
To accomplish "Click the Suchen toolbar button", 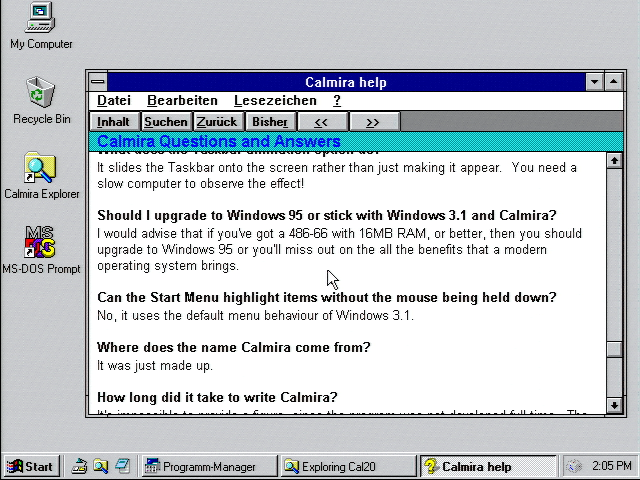I will click(x=166, y=122).
